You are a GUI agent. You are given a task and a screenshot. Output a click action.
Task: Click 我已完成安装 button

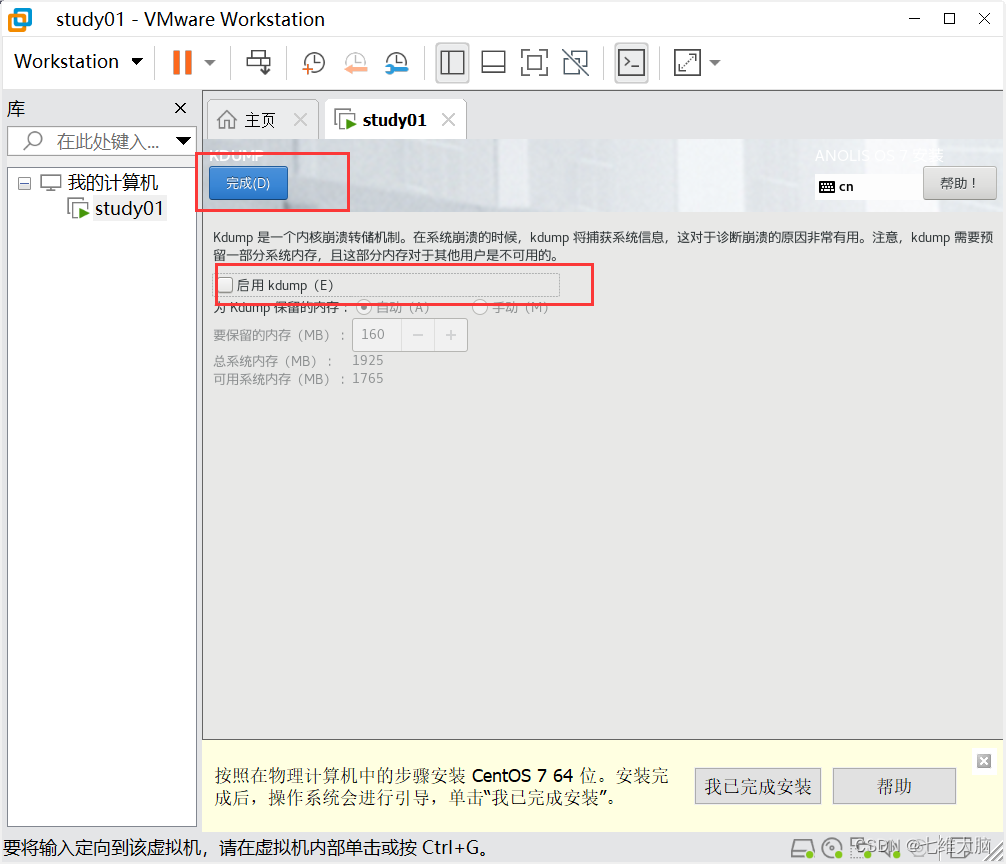[758, 786]
